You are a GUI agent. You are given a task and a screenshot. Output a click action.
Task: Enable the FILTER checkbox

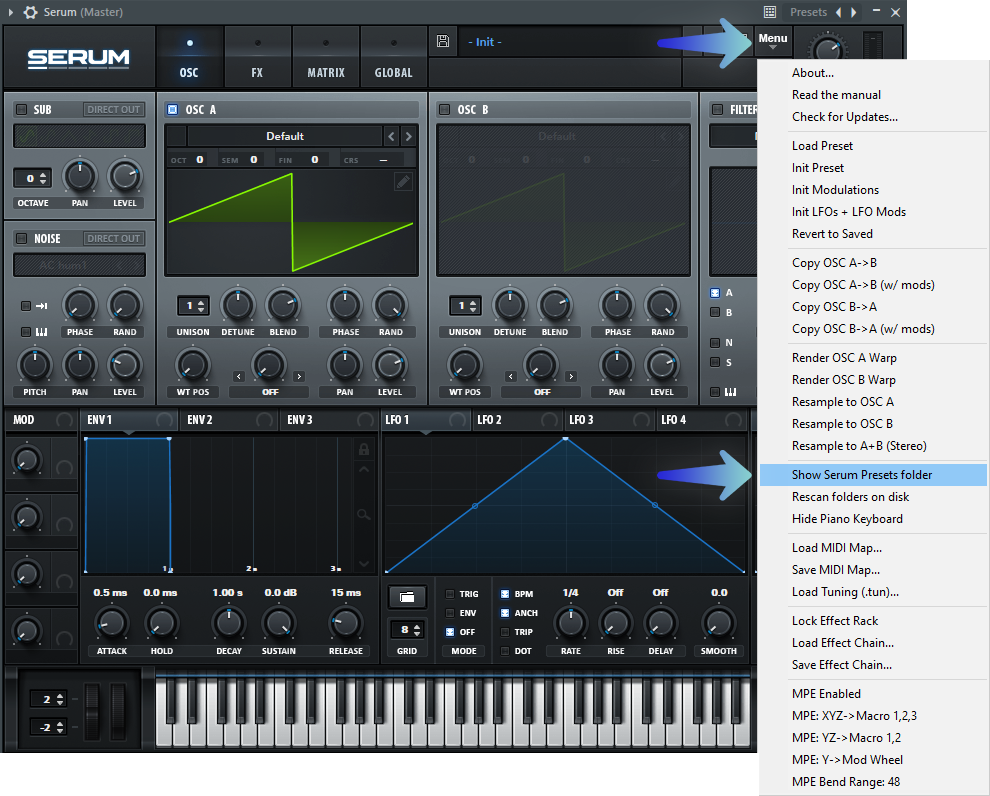click(717, 109)
